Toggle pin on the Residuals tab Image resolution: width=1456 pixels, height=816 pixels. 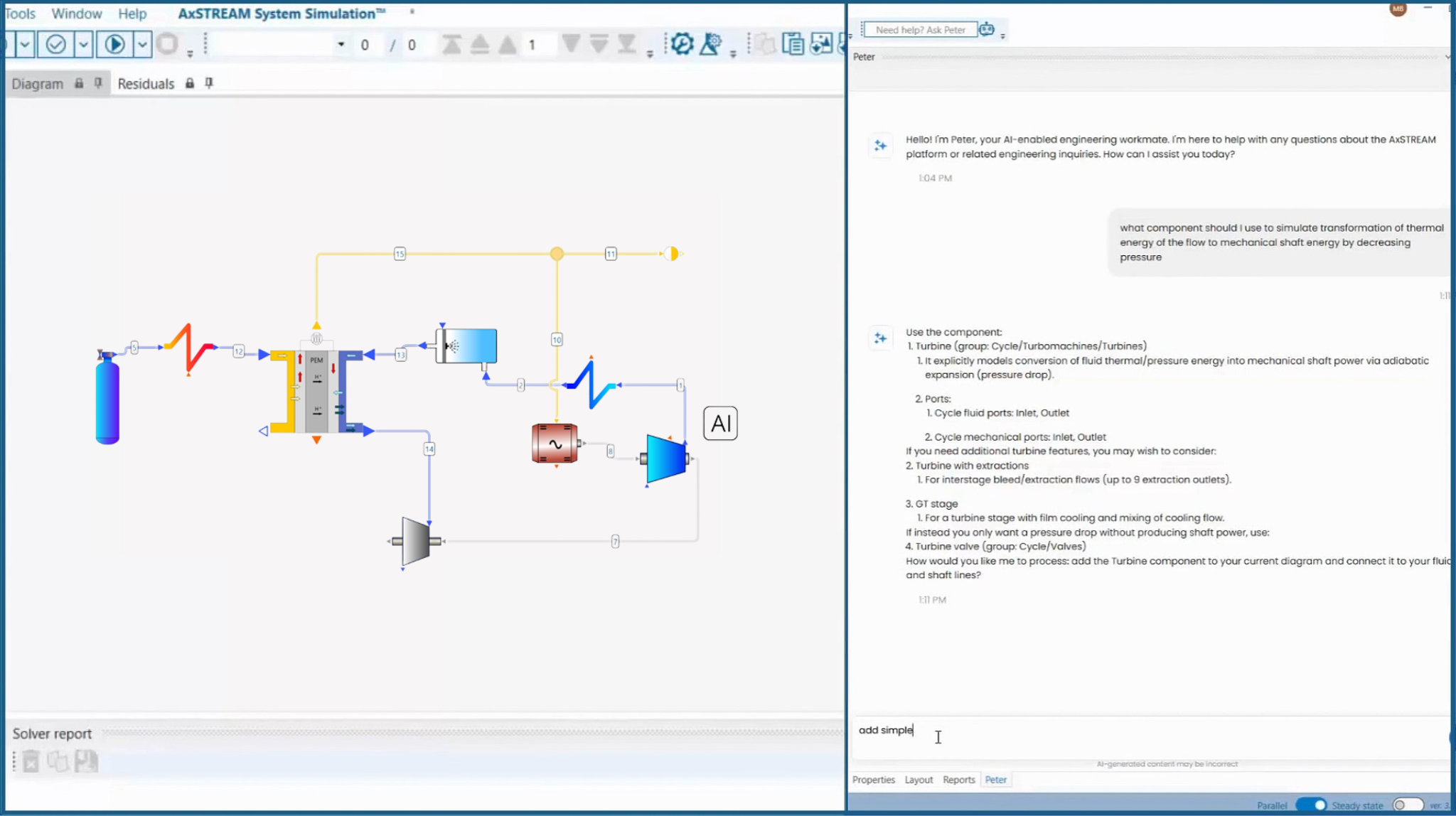click(209, 83)
